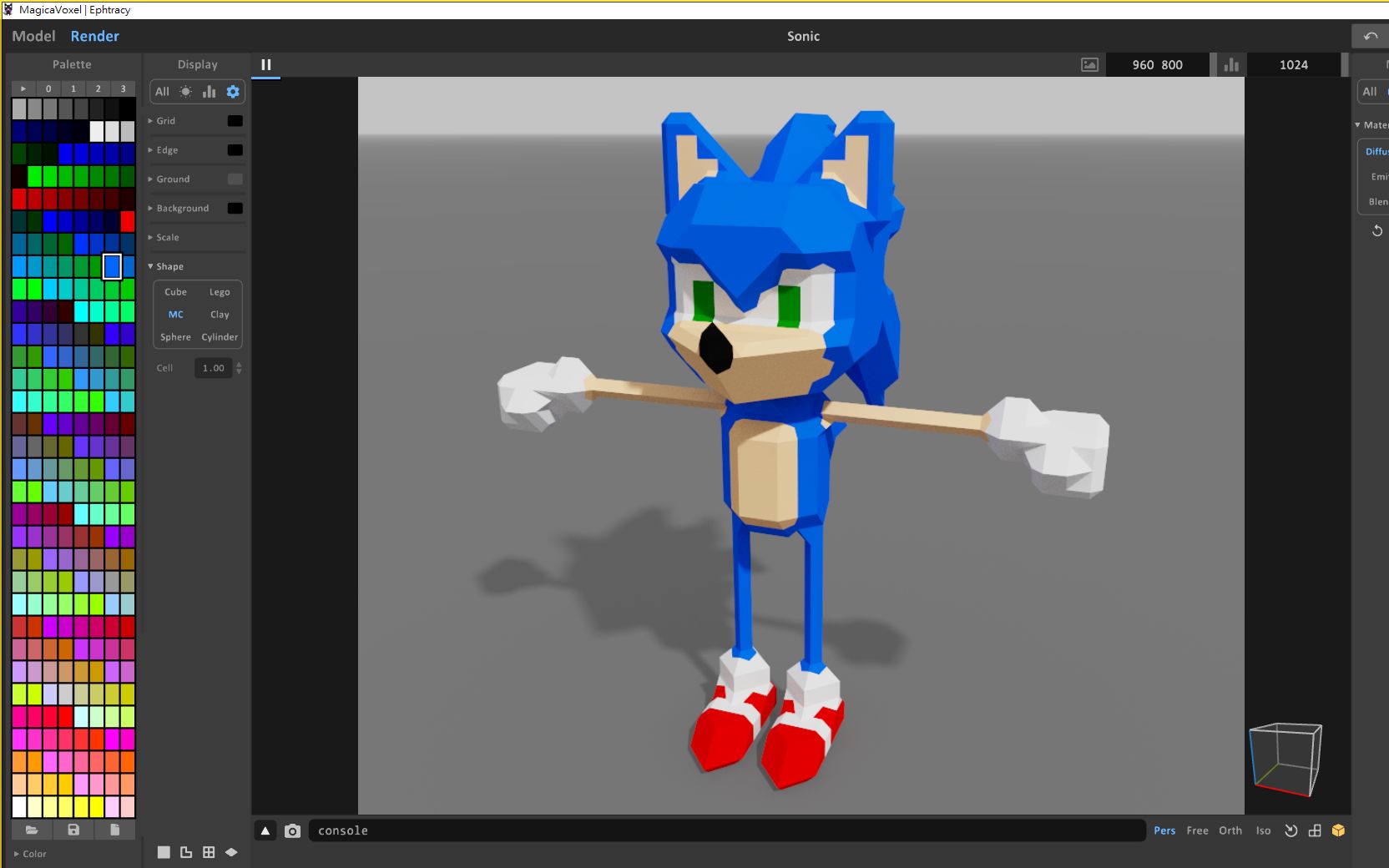Click the 3D orientation cube widget
The image size is (1389, 868).
point(1285,759)
